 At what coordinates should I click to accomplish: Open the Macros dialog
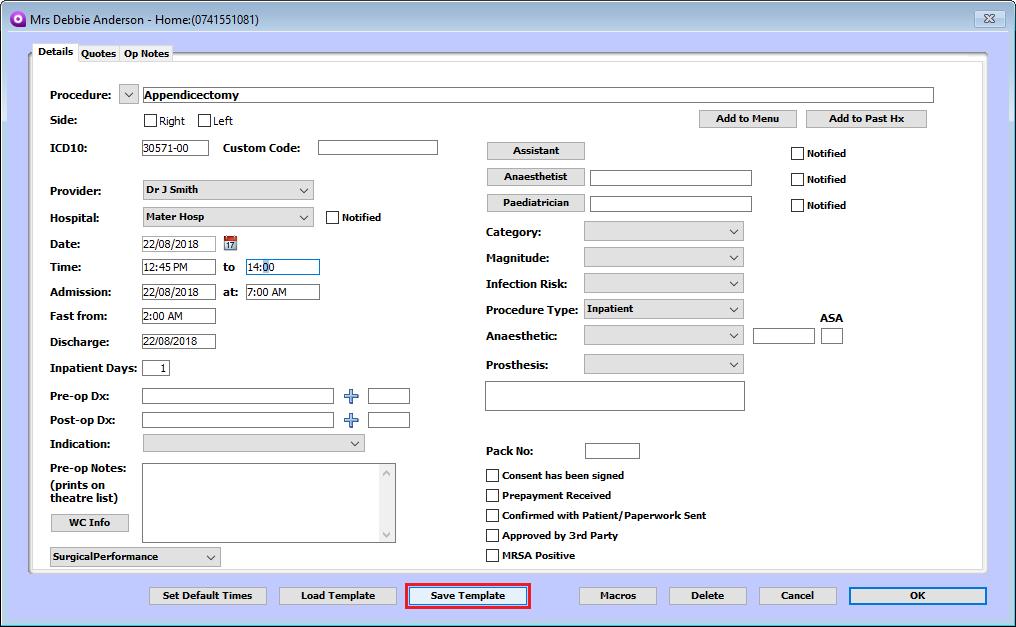pyautogui.click(x=617, y=595)
